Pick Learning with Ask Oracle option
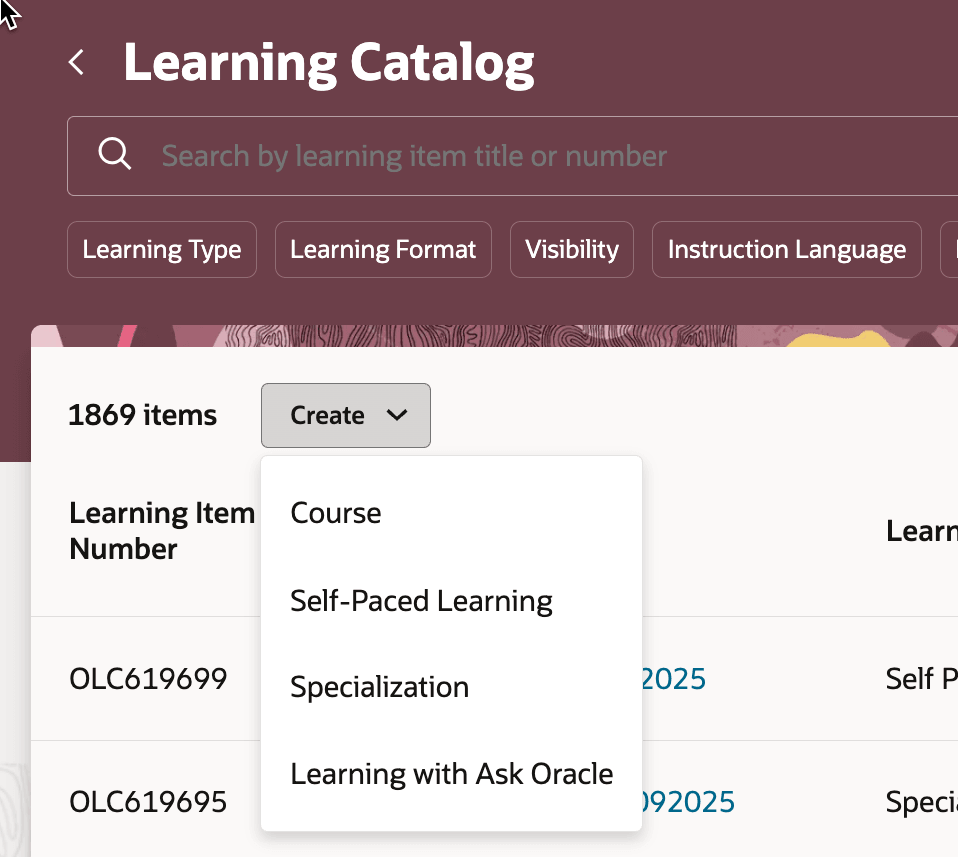 (x=451, y=773)
